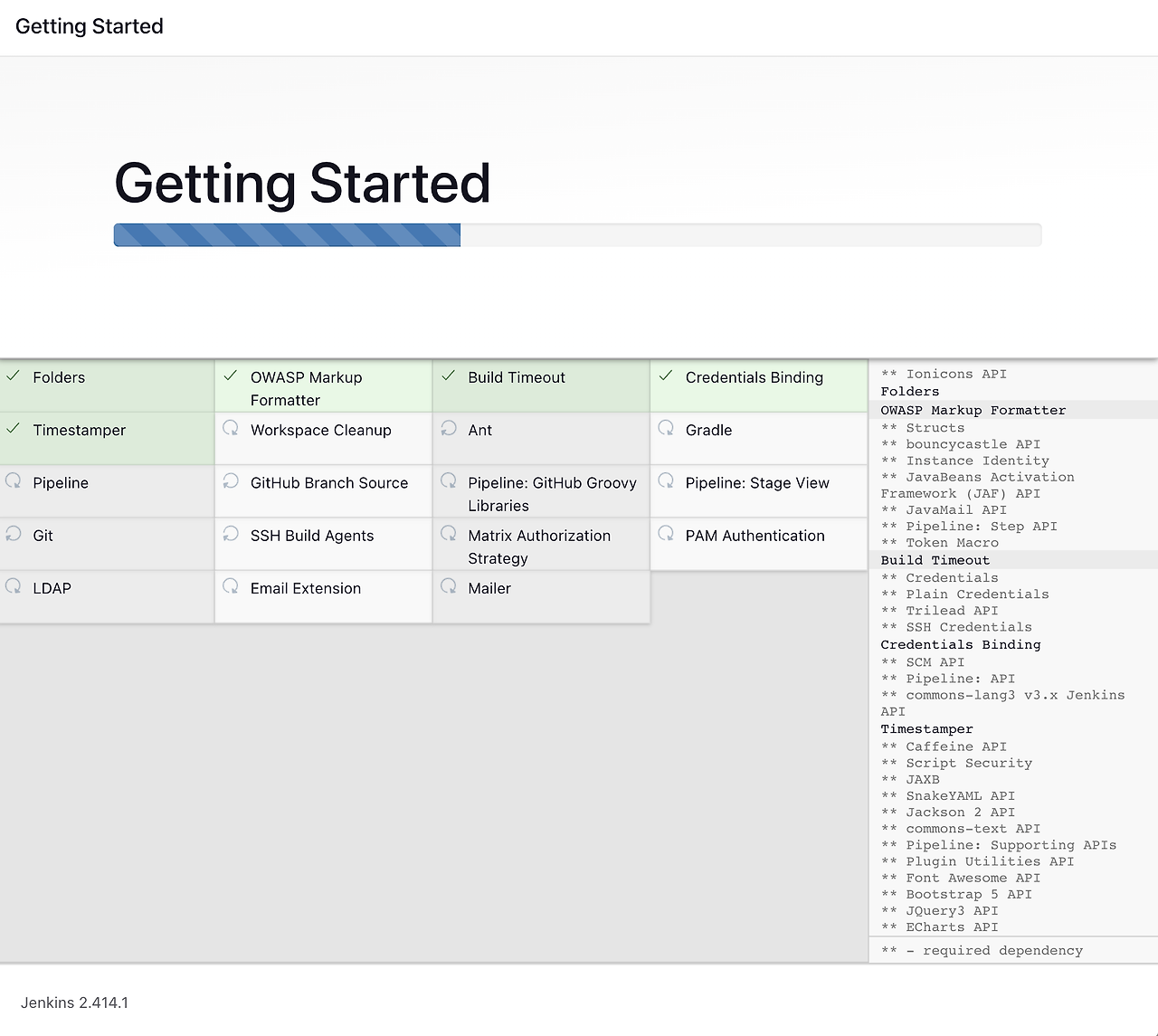This screenshot has height=1036, width=1158.
Task: Click the spinner icon beside SSH Build Agents
Action: click(231, 533)
